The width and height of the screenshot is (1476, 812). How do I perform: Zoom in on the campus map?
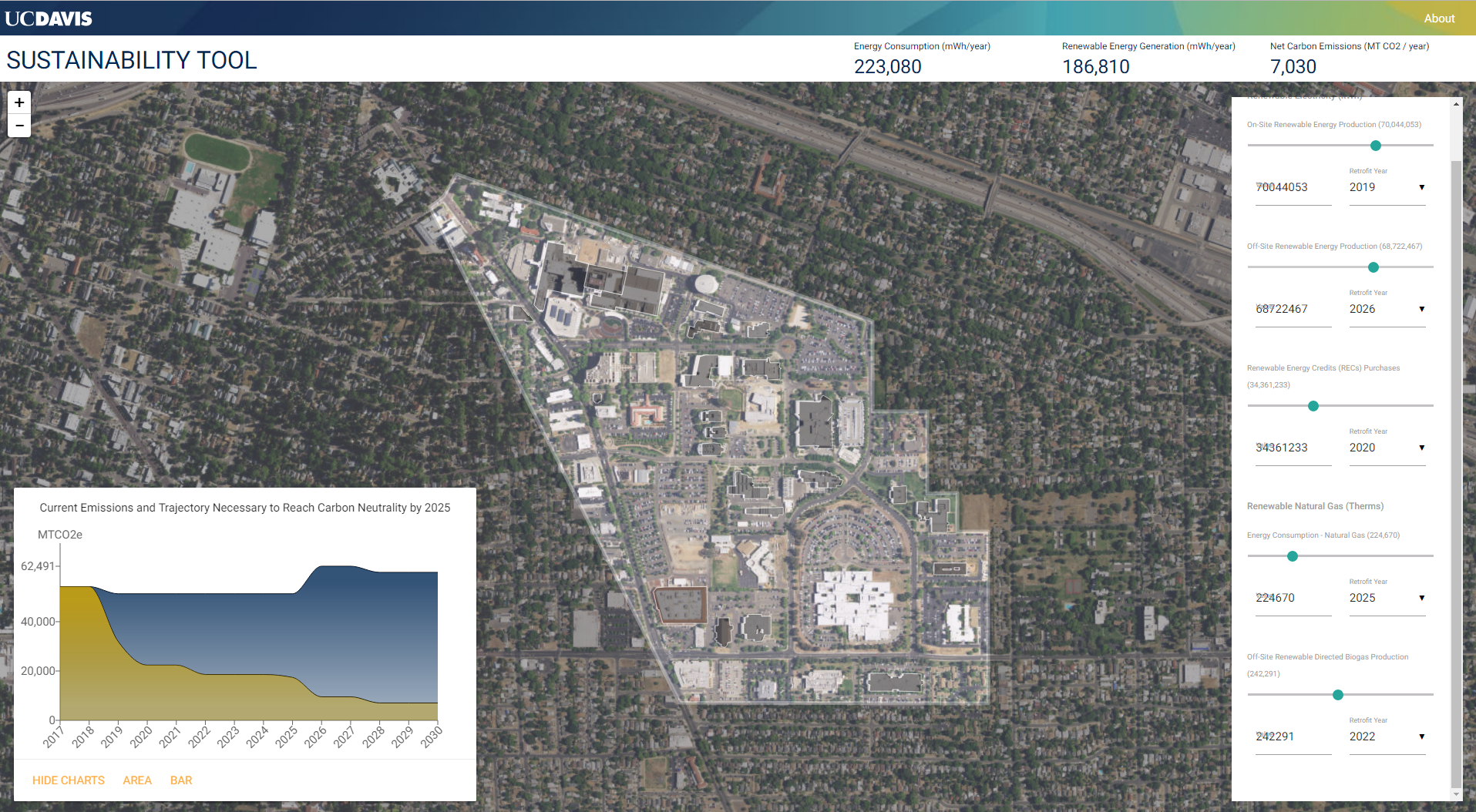[x=19, y=102]
